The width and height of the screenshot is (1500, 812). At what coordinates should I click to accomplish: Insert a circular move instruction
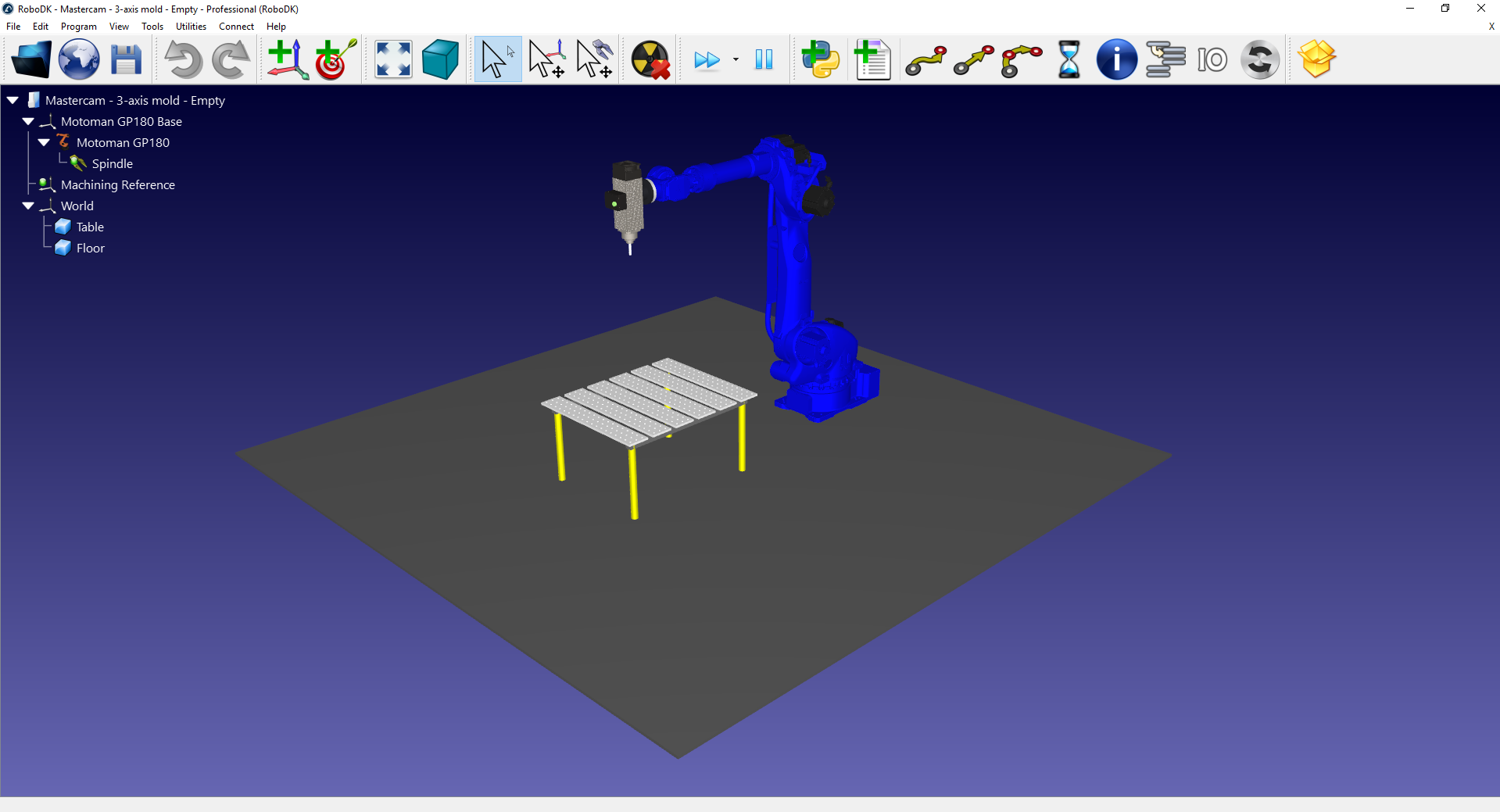1022,59
